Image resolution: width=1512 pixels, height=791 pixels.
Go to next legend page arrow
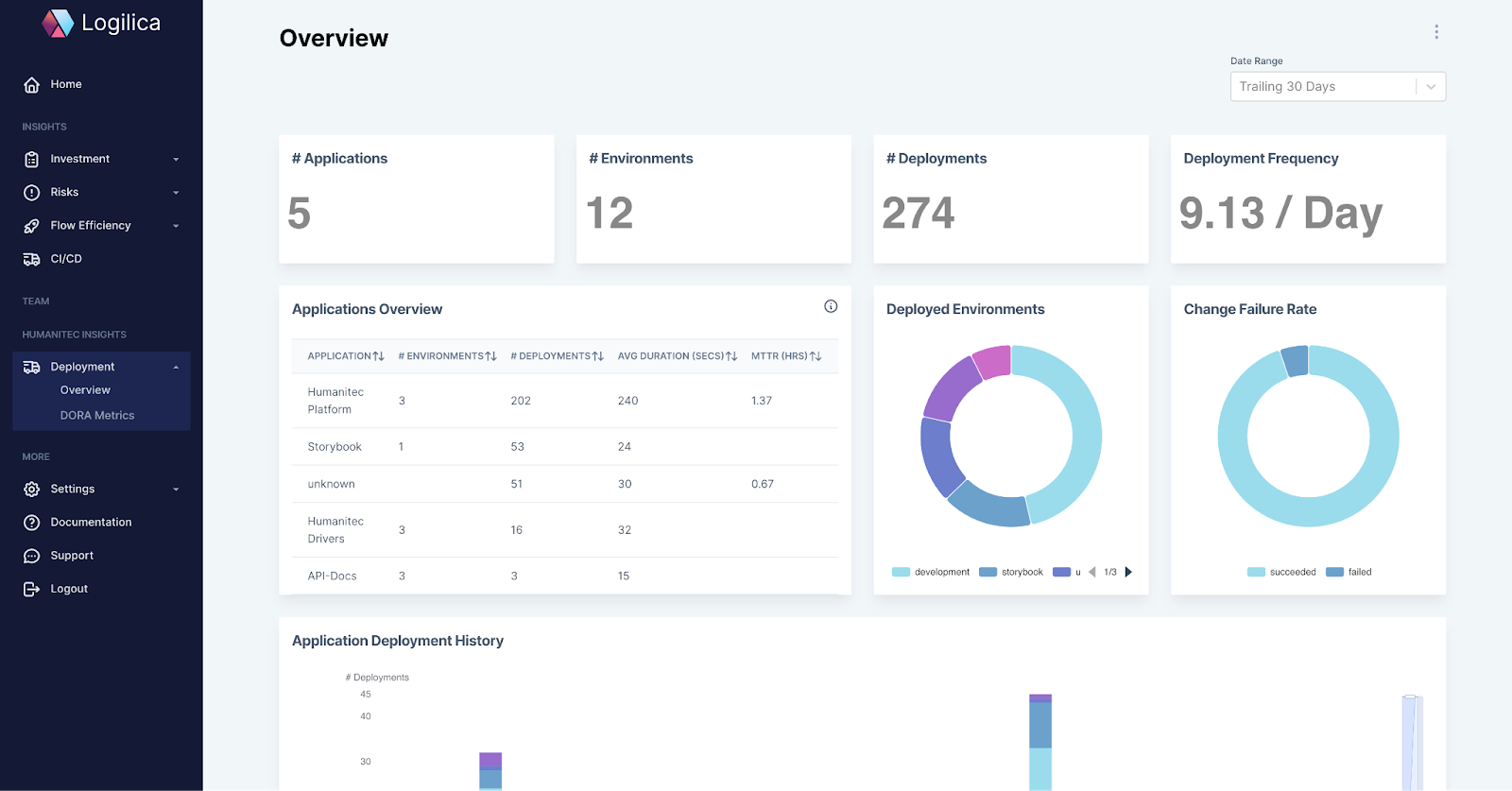pos(1128,572)
